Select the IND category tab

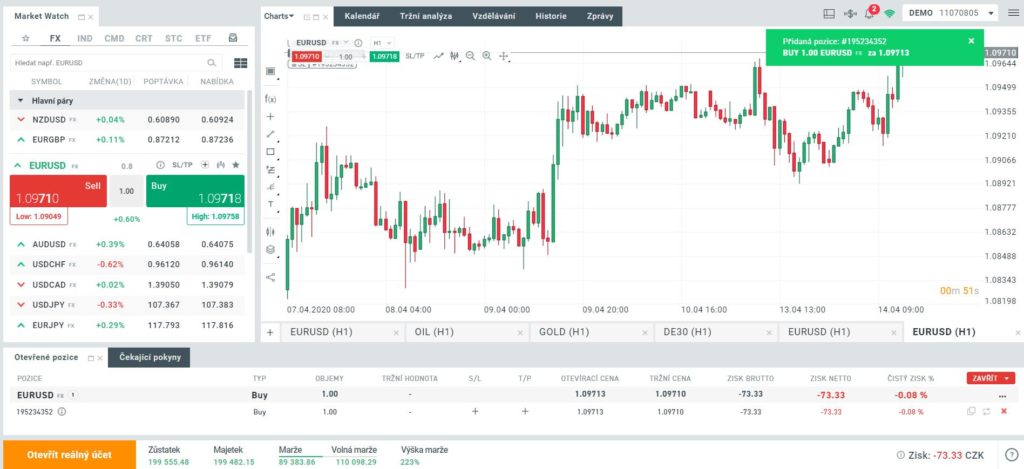[x=85, y=39]
